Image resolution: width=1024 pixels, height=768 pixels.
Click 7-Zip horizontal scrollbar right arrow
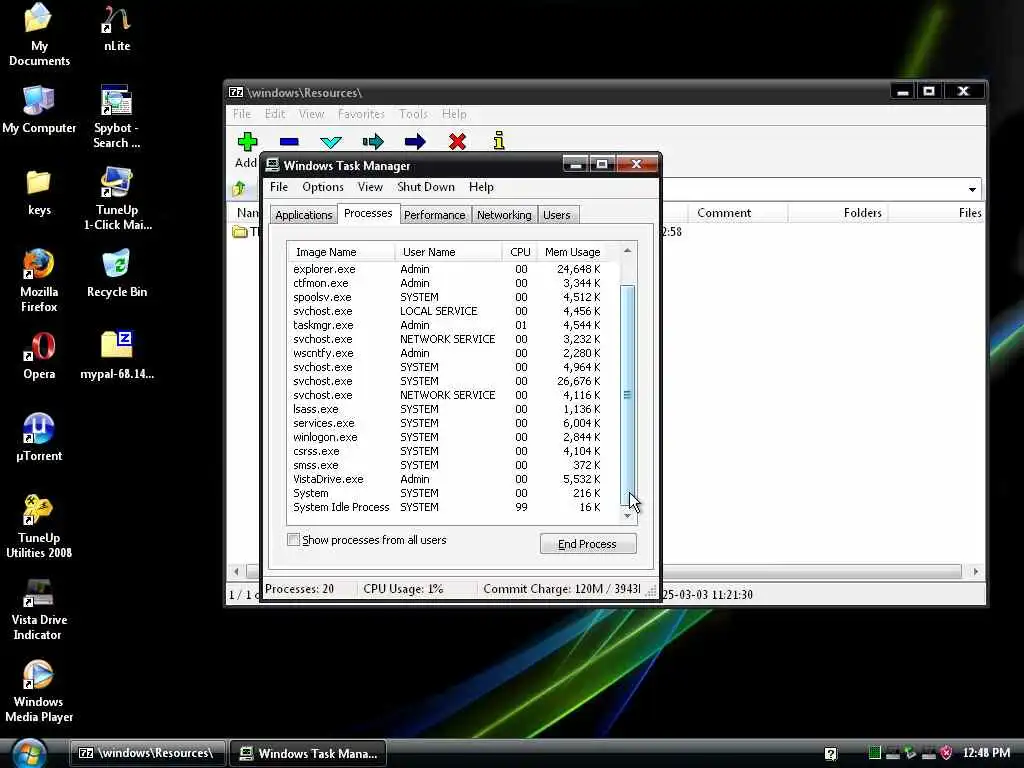click(x=976, y=571)
